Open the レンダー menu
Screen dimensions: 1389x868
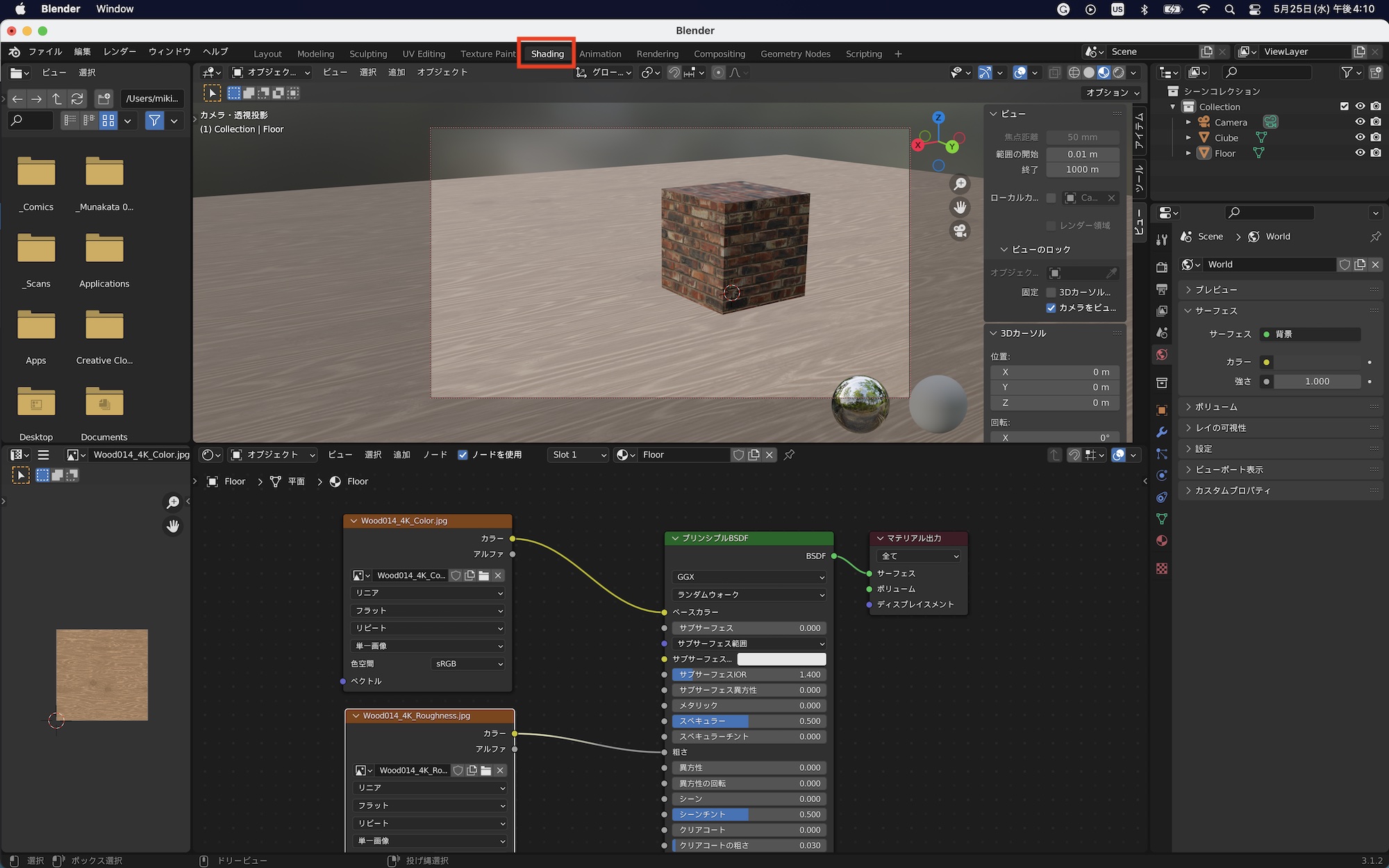[119, 51]
